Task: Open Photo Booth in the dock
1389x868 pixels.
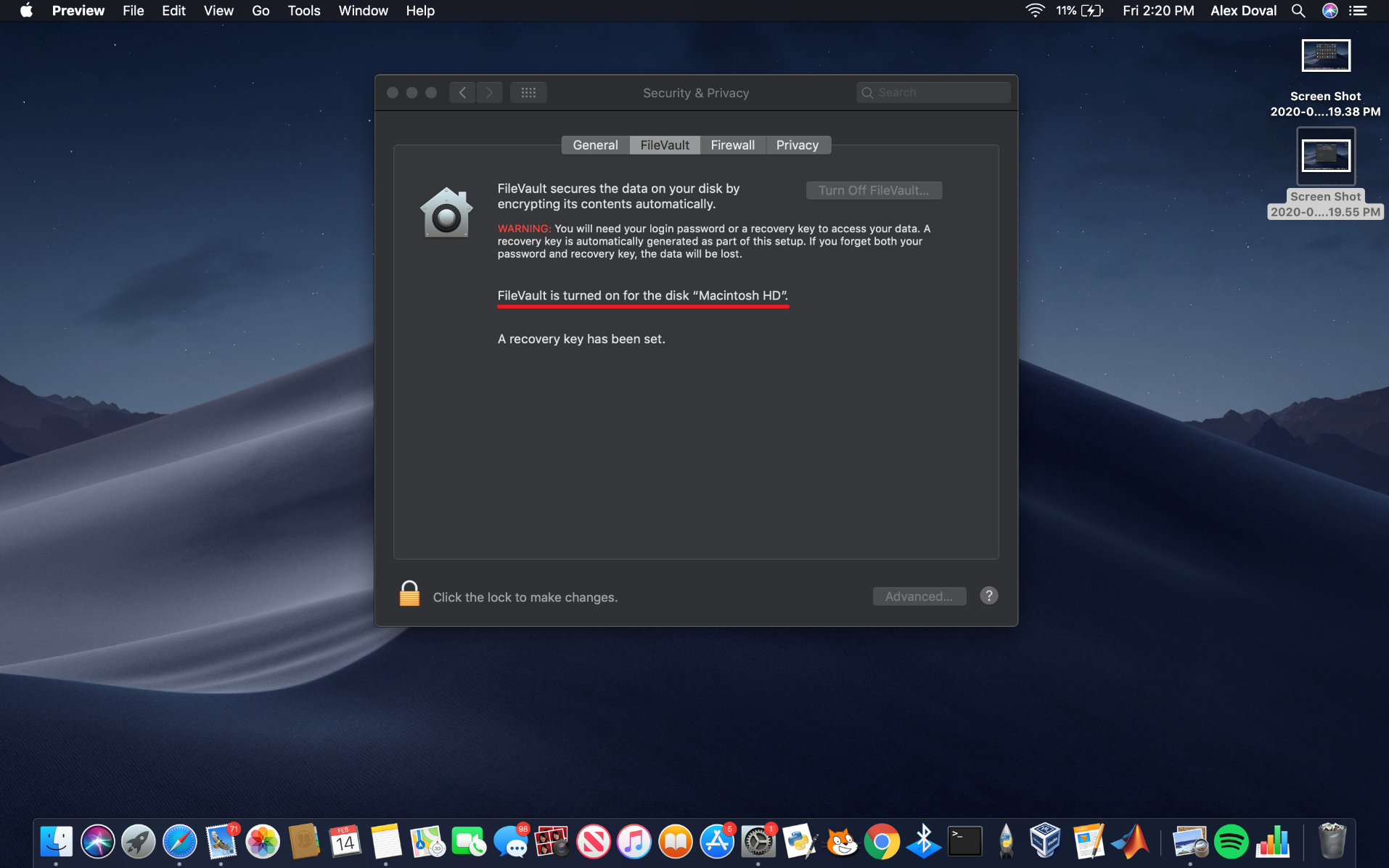Action: 552,842
